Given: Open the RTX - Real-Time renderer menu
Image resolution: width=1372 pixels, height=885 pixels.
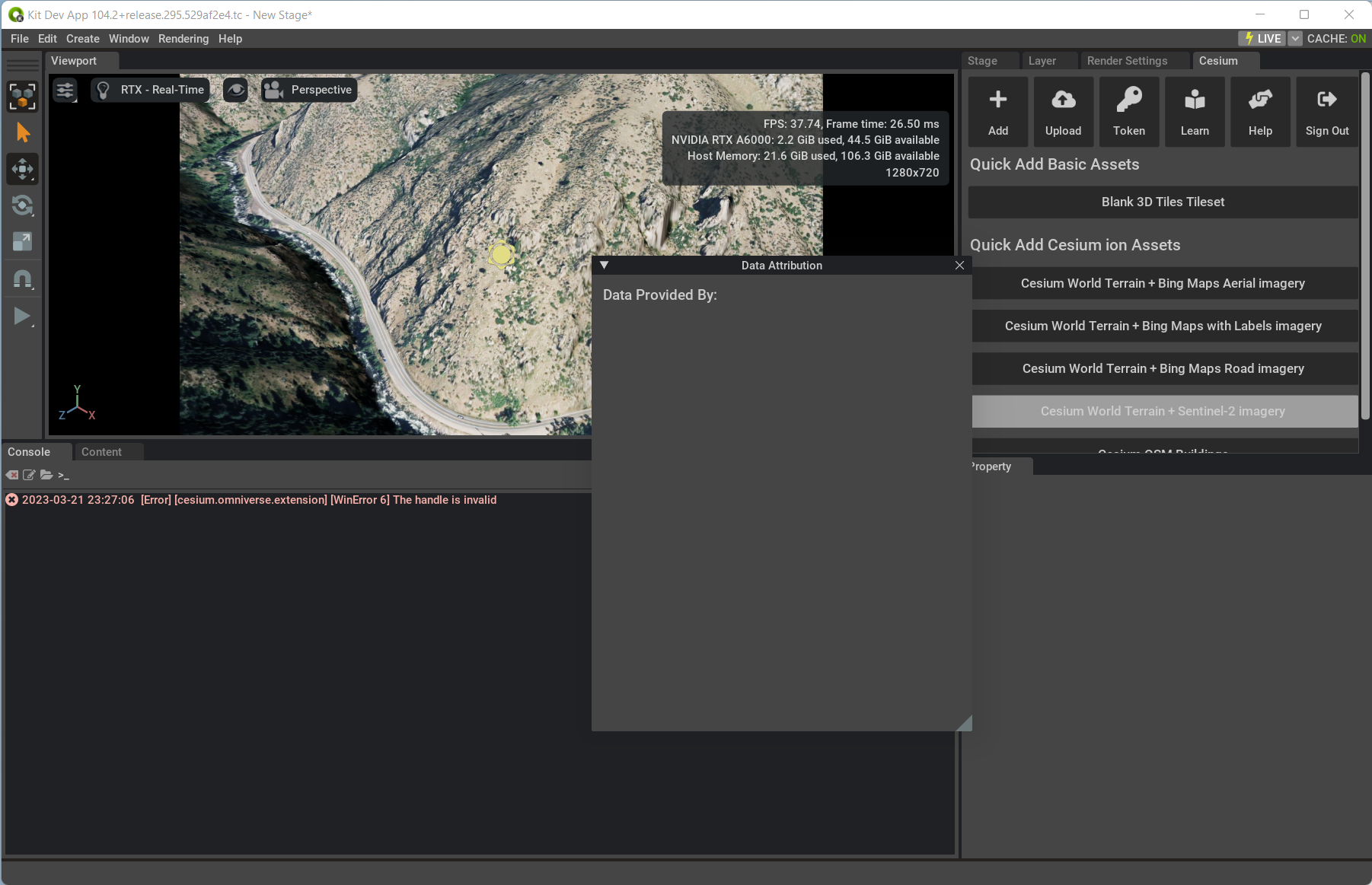Looking at the screenshot, I should pyautogui.click(x=150, y=90).
